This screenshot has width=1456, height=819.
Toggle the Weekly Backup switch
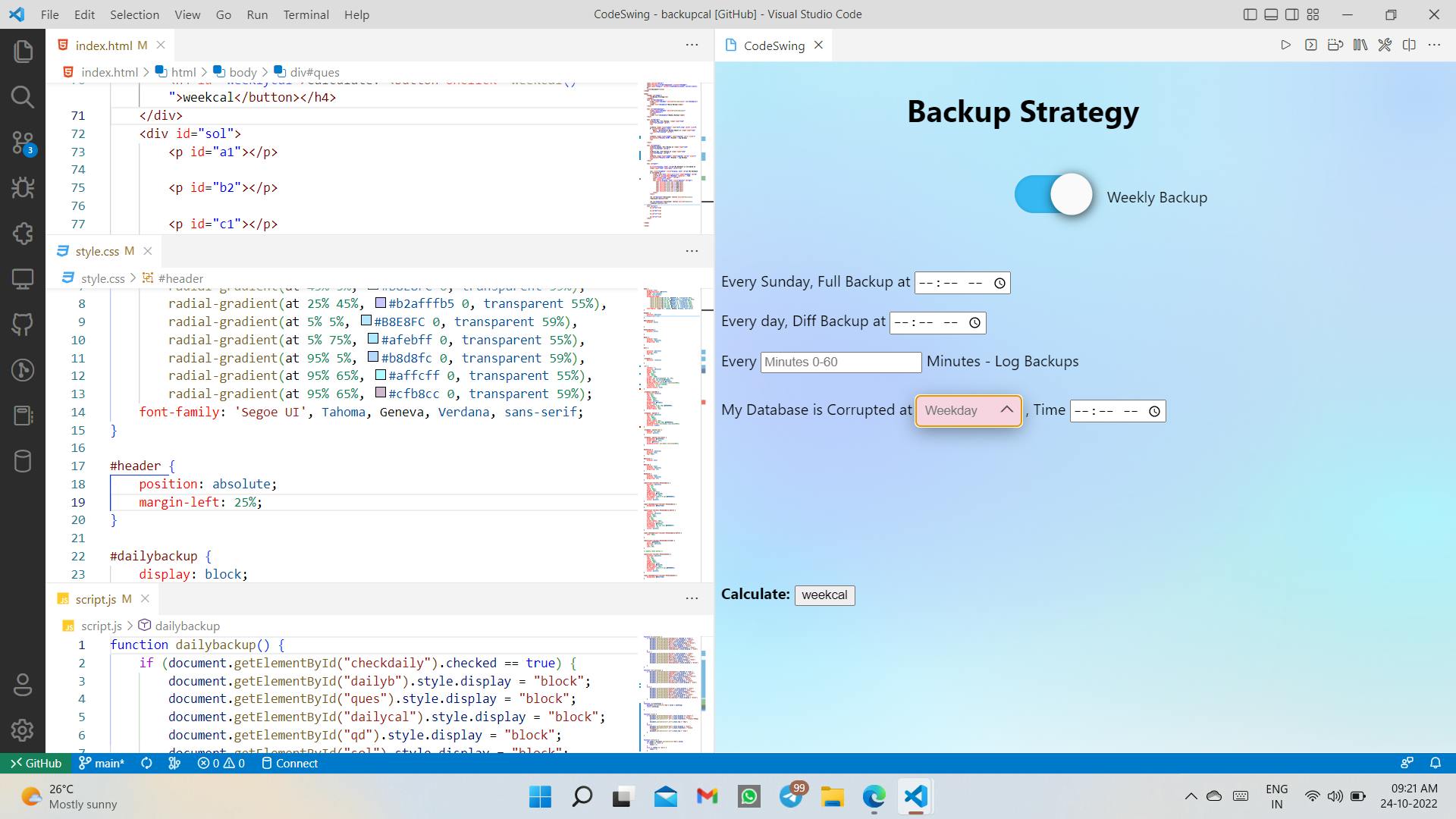click(1053, 196)
